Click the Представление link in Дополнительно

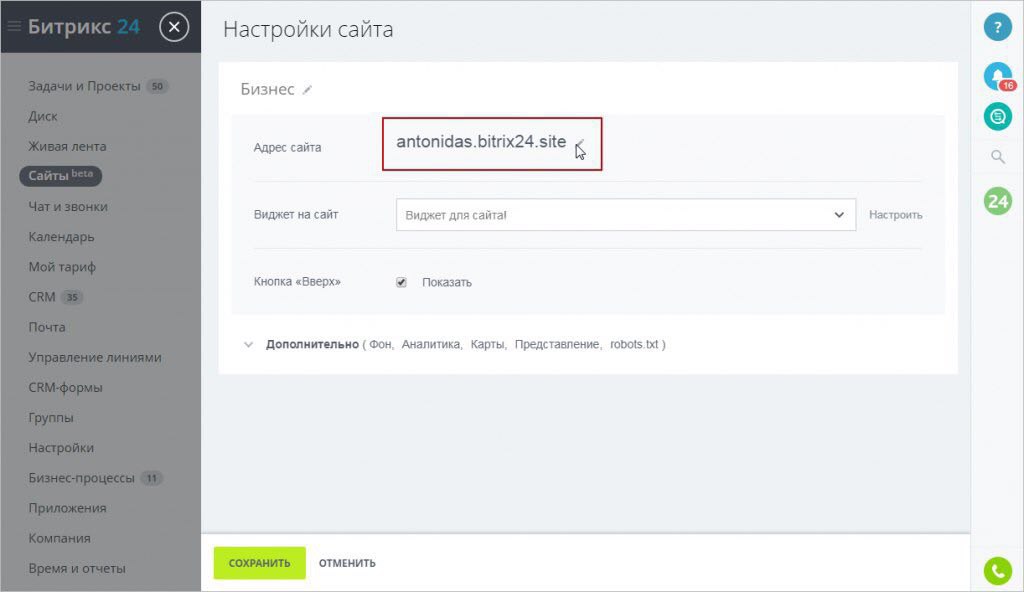[556, 344]
